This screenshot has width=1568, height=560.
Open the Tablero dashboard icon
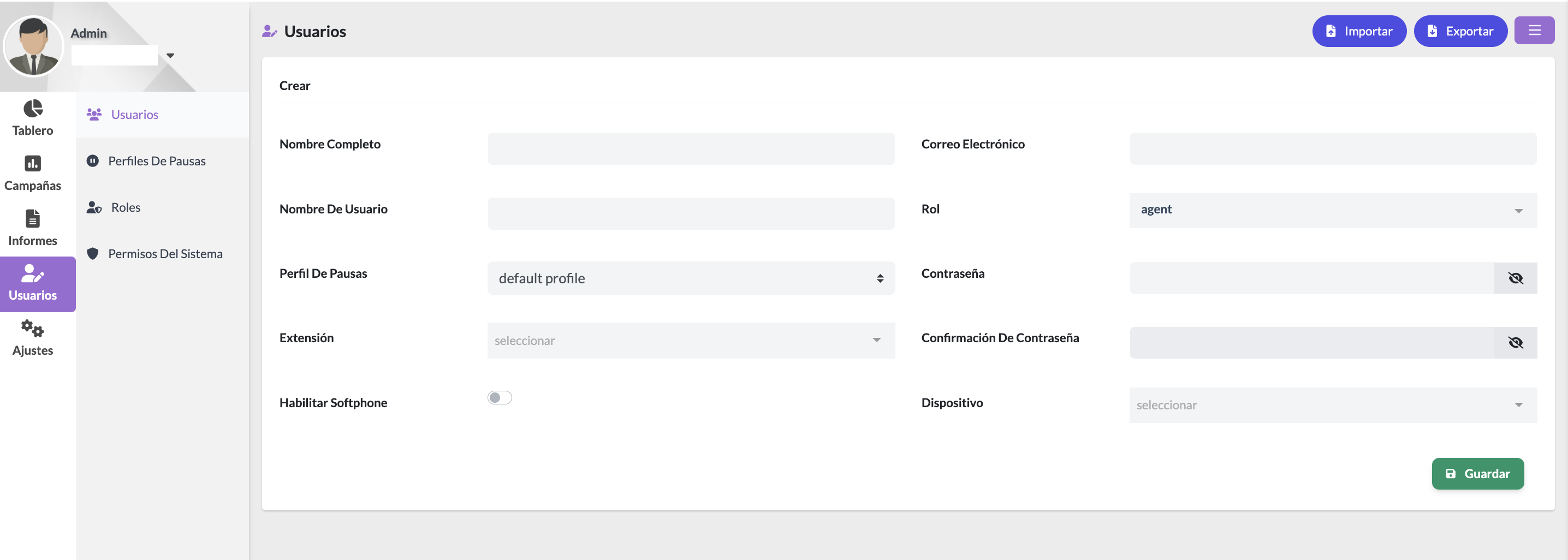point(33,109)
